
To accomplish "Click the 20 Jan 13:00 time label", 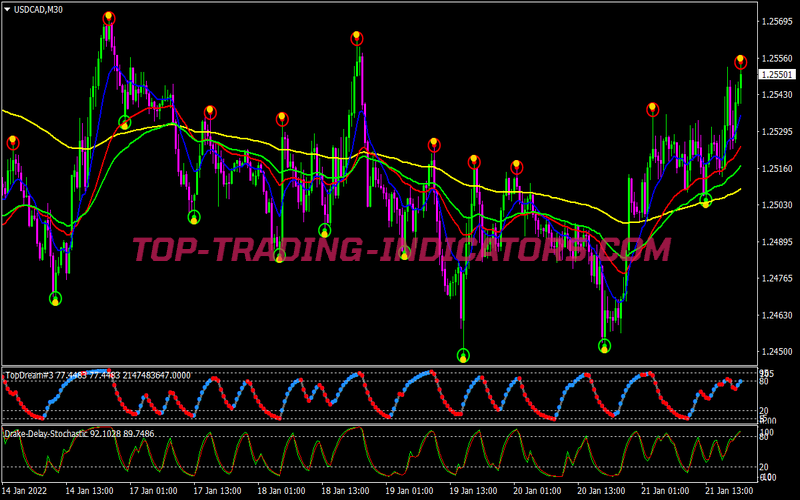I will coord(601,491).
